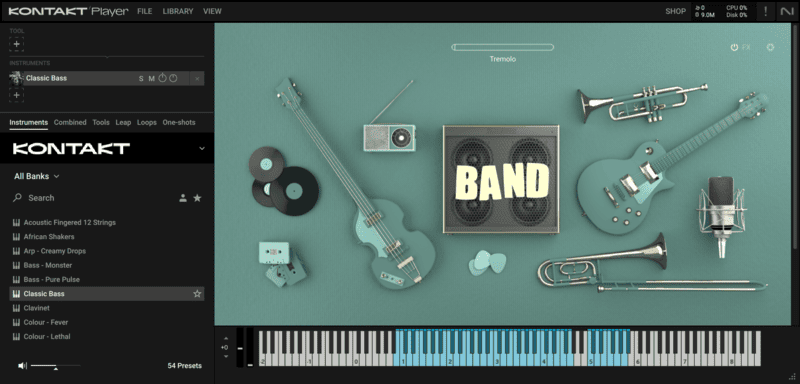Screen dimensions: 800x384
Task: Filter by user presets icon
Action: (183, 198)
